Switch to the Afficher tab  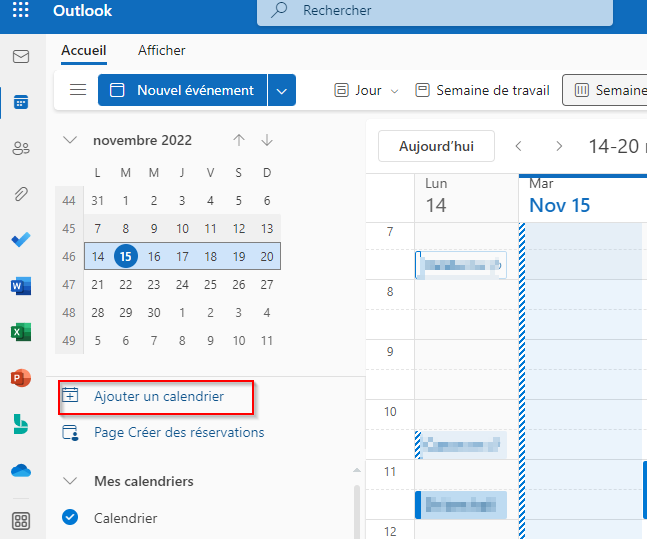tap(161, 50)
